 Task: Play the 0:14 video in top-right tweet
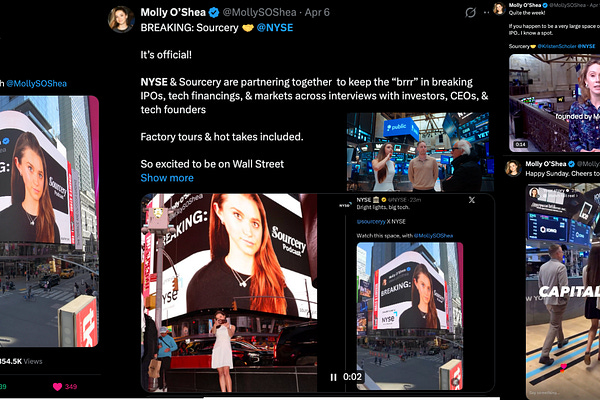click(x=554, y=103)
